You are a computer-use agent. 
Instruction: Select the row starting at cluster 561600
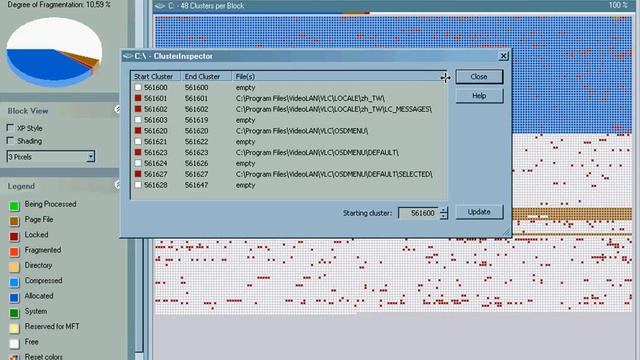click(289, 87)
